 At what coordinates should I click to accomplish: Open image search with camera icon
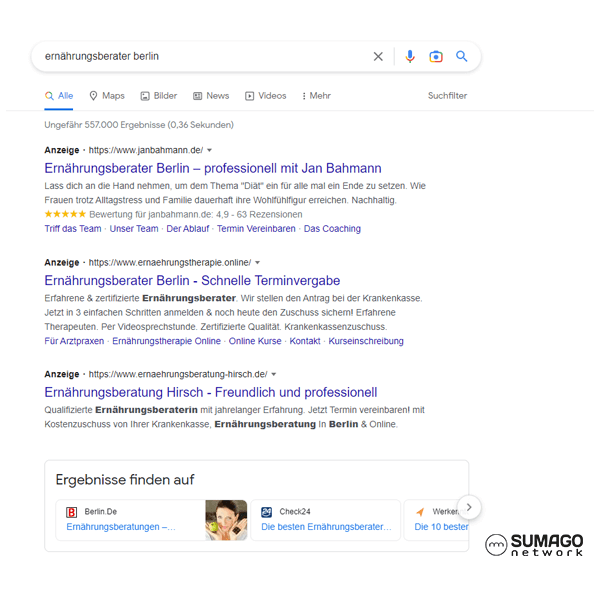[436, 57]
